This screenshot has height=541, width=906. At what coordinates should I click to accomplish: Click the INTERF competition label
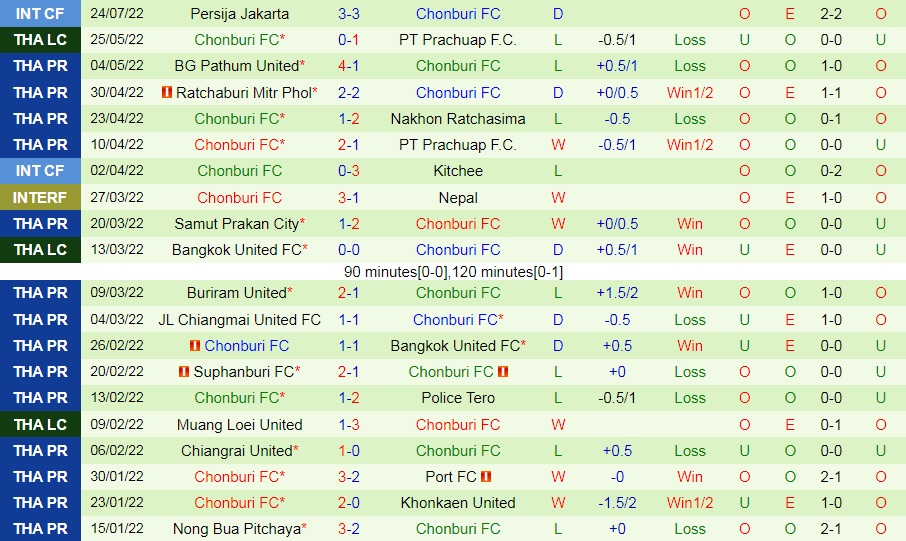point(40,198)
